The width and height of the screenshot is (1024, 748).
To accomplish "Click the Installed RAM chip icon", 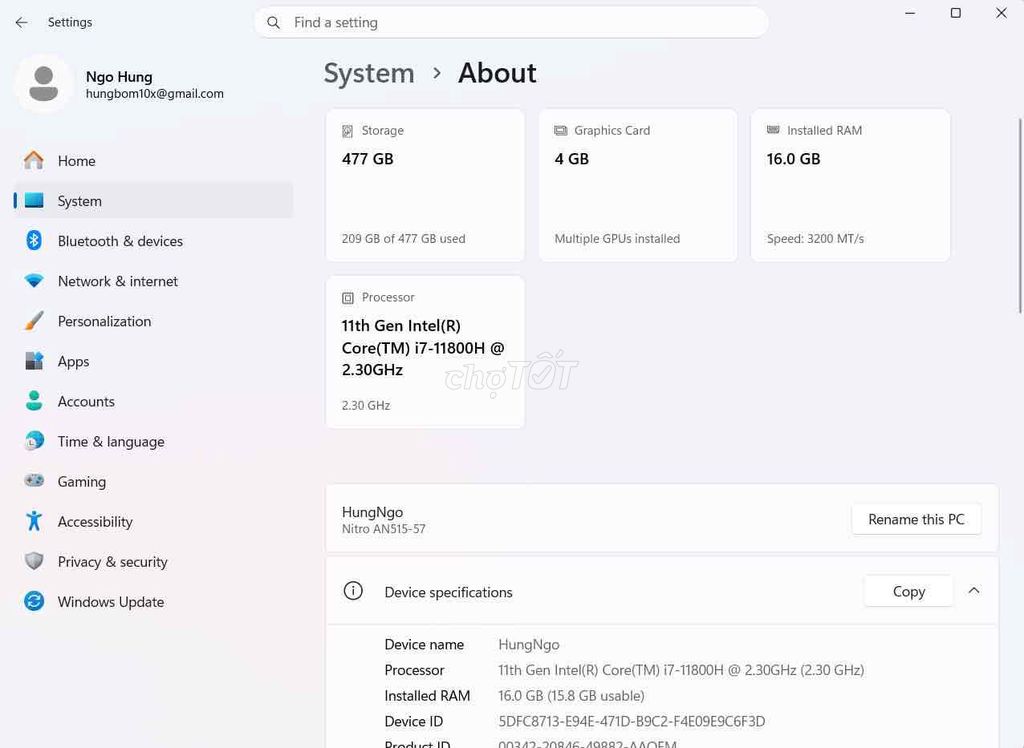I will point(773,130).
